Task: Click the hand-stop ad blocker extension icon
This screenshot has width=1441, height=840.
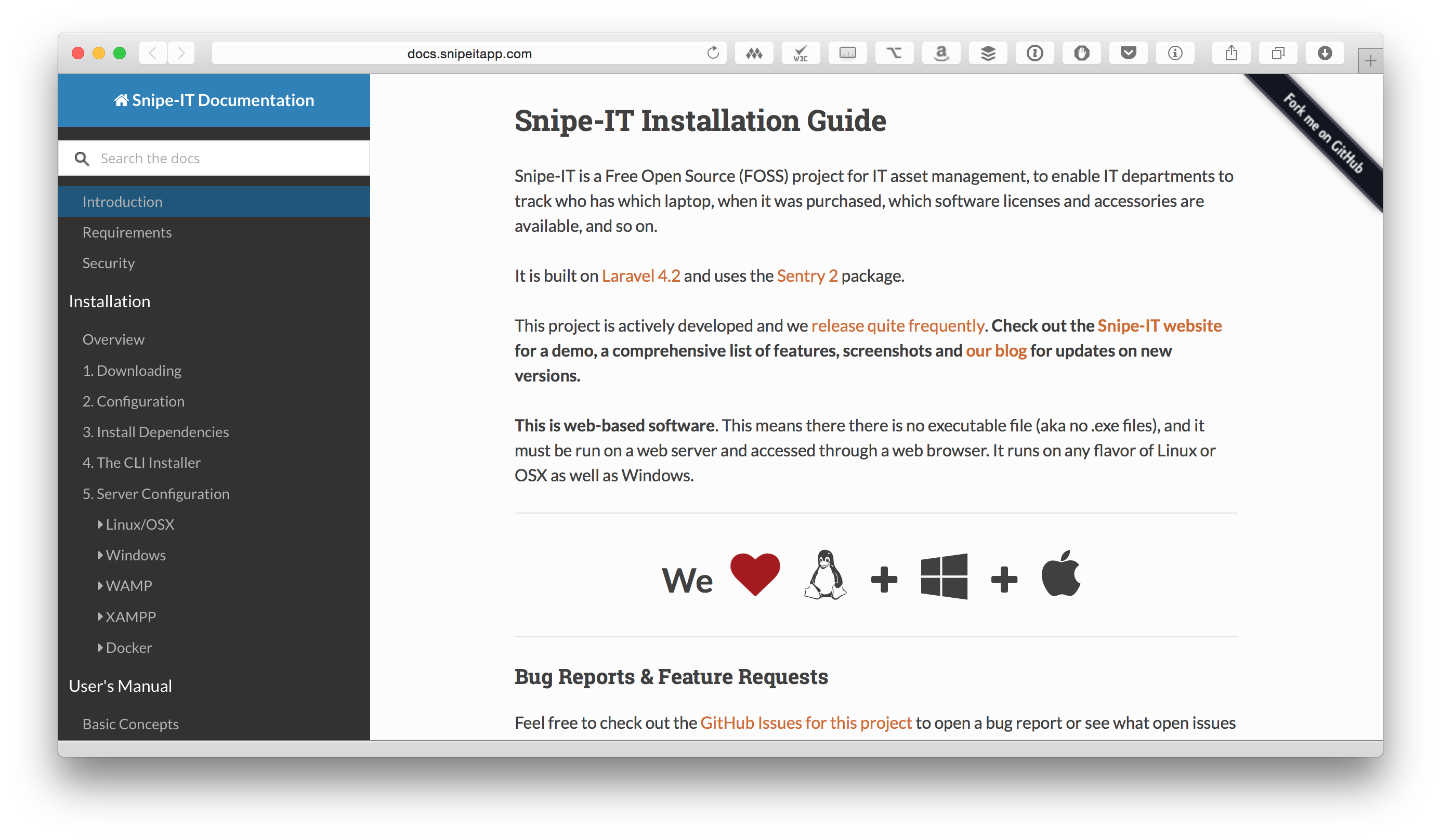Action: tap(1081, 53)
